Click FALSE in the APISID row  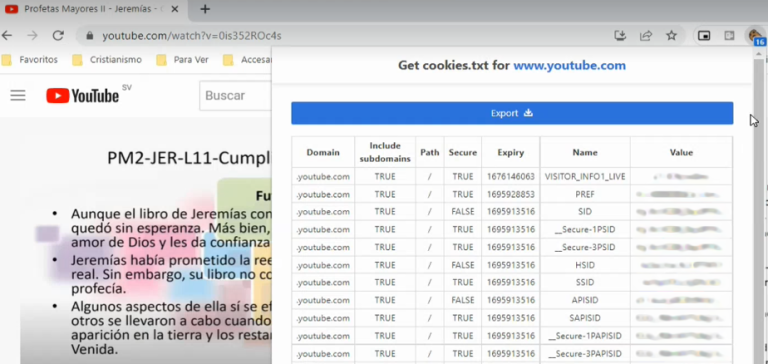pyautogui.click(x=463, y=300)
